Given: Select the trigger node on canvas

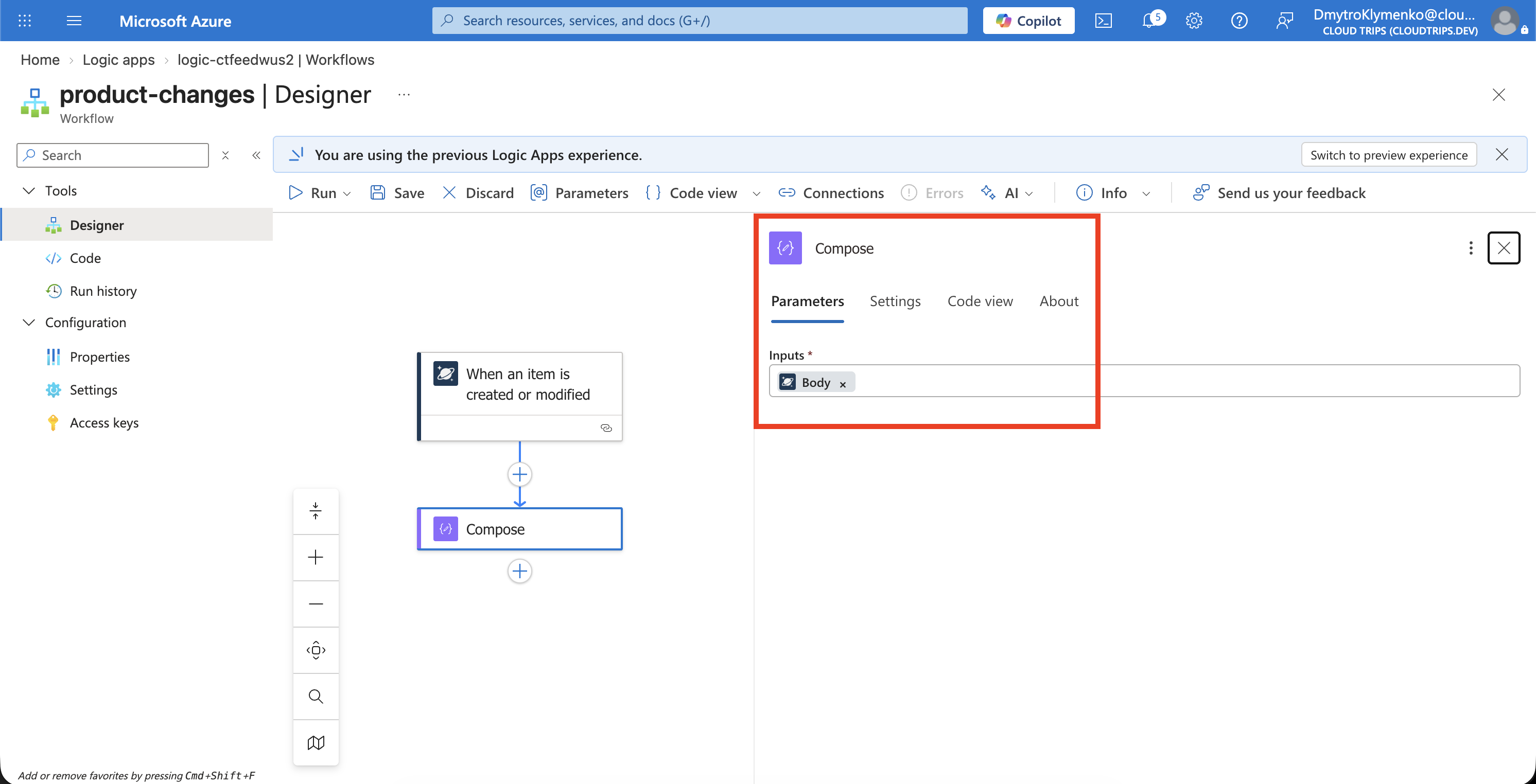Looking at the screenshot, I should [519, 396].
